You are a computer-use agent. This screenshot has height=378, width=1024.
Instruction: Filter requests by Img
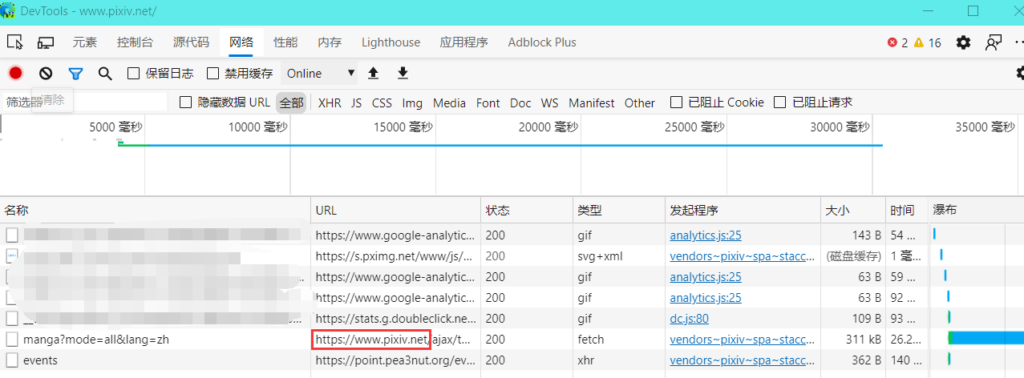[412, 102]
